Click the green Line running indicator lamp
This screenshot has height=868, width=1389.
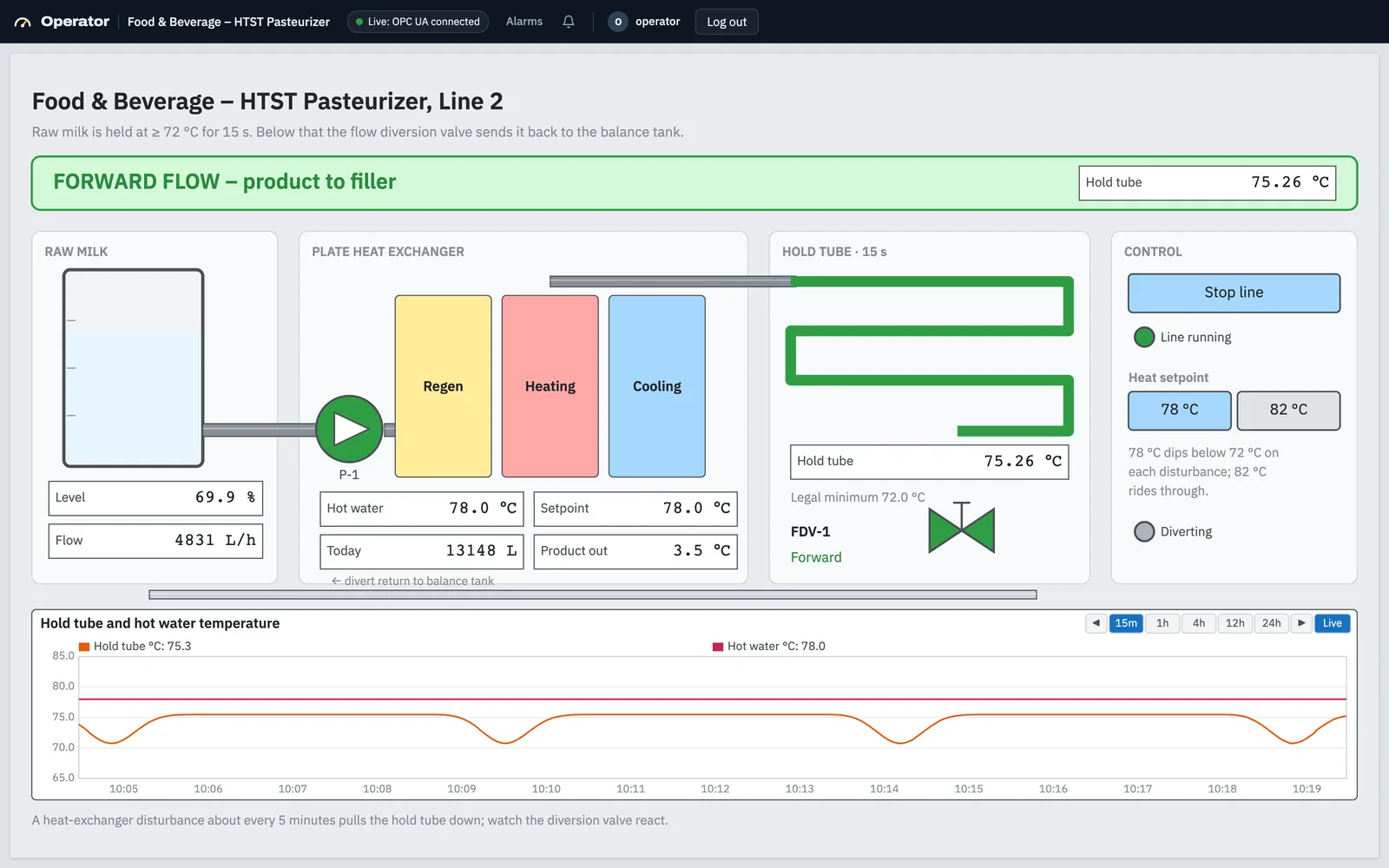(x=1144, y=337)
